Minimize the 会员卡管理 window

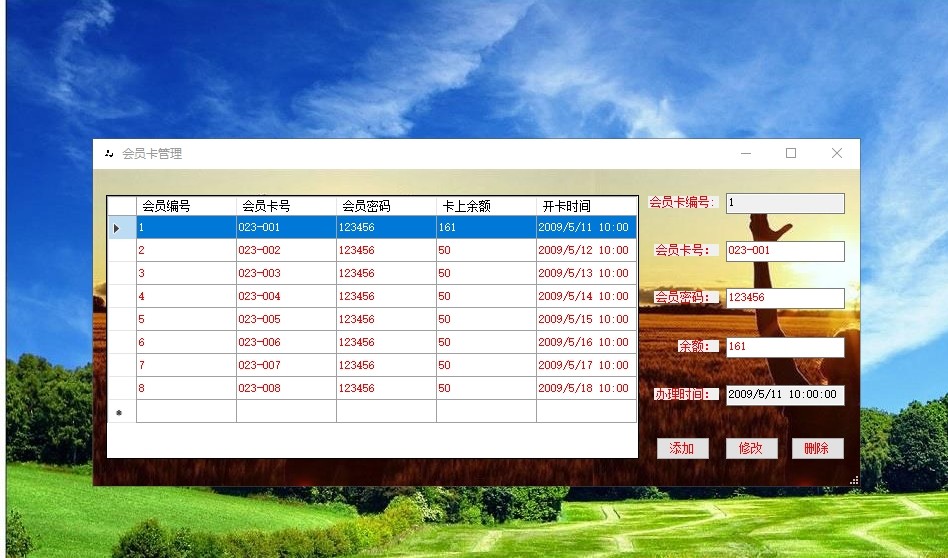pos(746,154)
